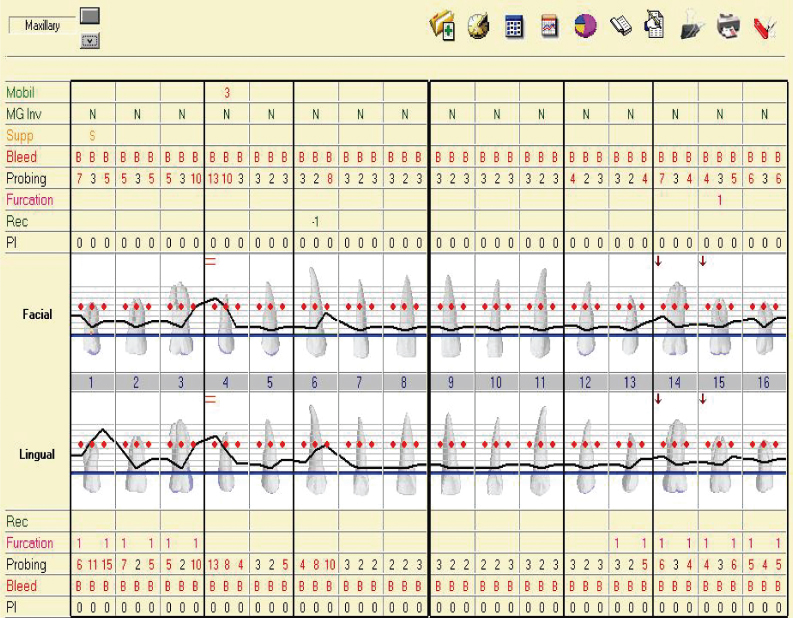
Task: Click the gray square button above arrow
Action: tap(90, 16)
